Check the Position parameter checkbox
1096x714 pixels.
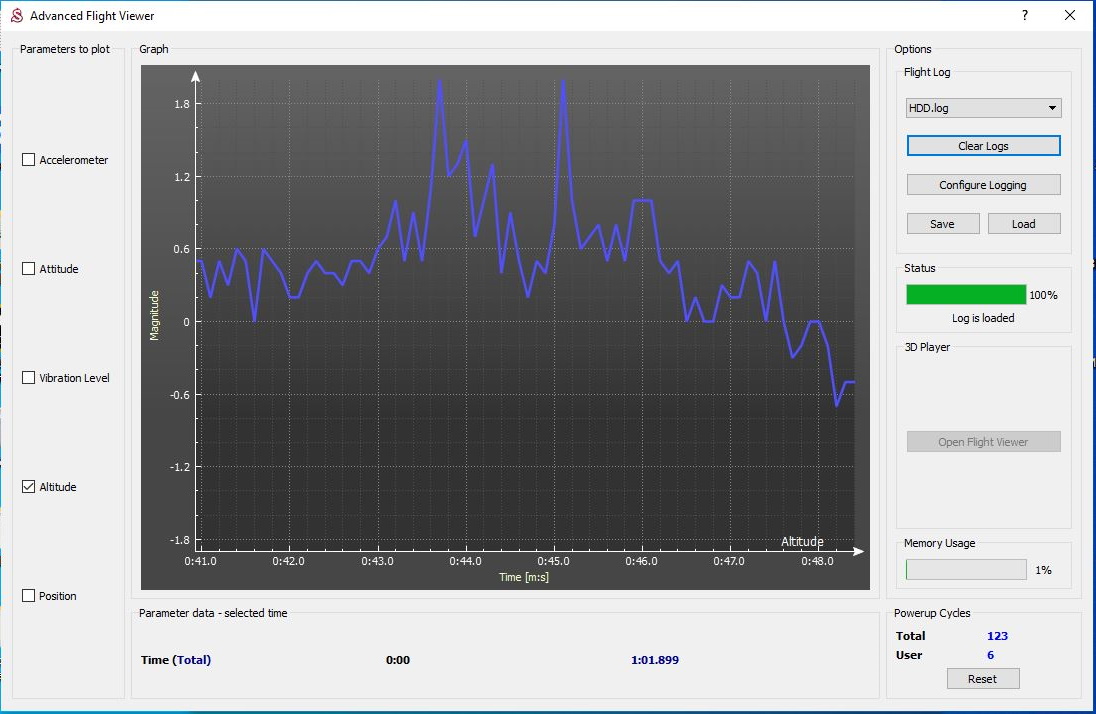point(29,596)
